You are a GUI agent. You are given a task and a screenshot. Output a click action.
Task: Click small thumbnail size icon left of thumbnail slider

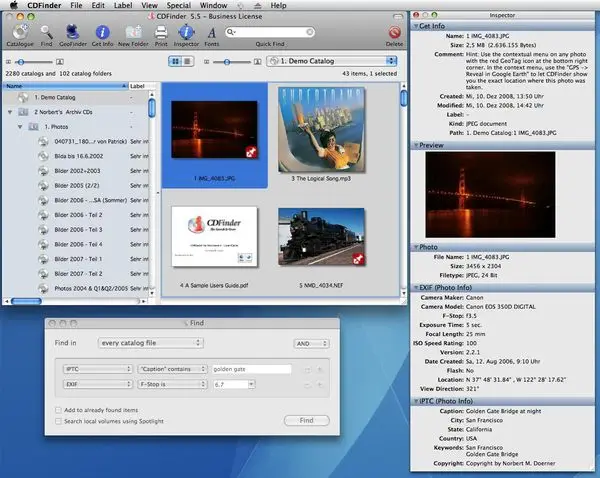[x=207, y=62]
